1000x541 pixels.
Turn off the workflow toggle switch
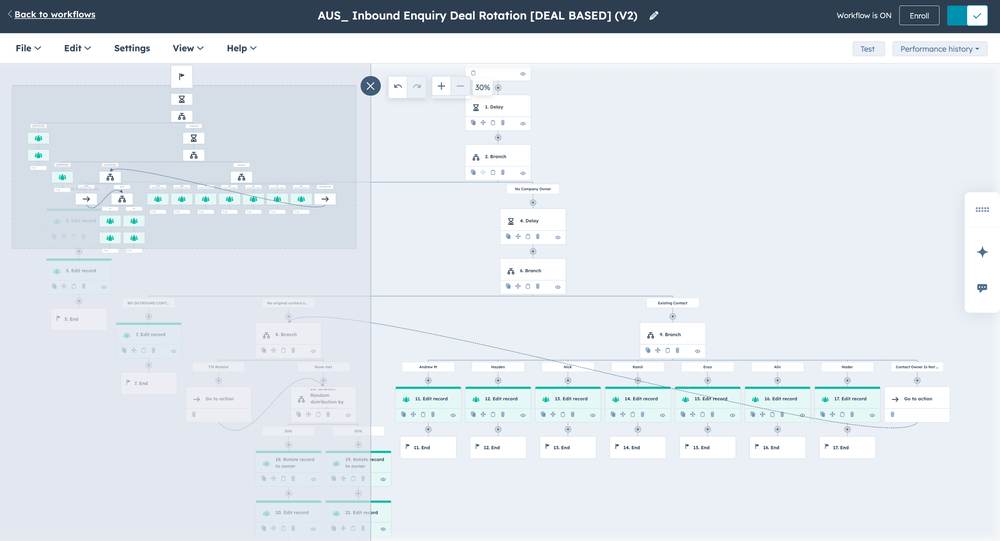pos(967,15)
